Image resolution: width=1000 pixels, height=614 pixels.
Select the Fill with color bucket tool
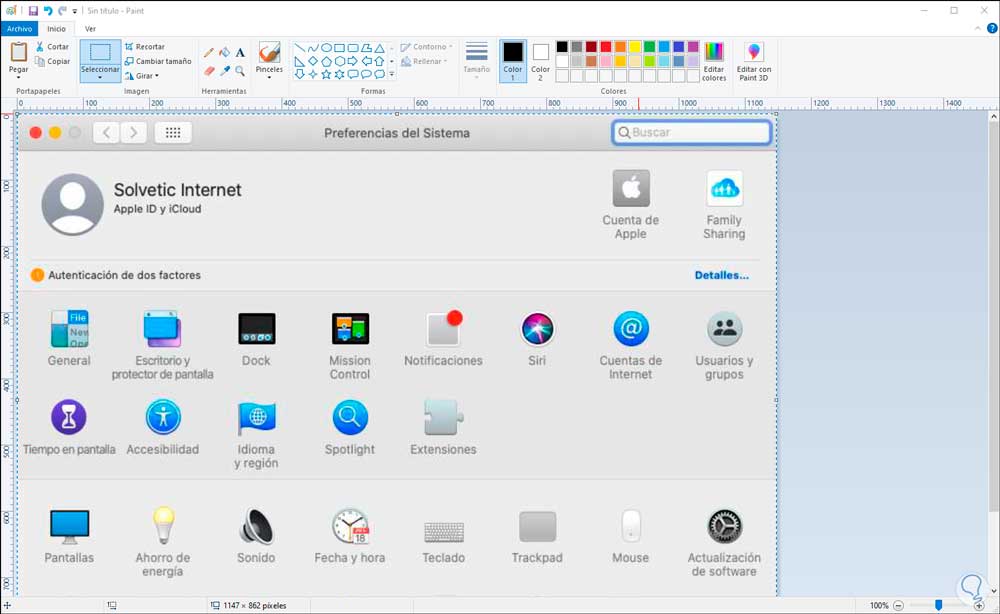point(224,53)
